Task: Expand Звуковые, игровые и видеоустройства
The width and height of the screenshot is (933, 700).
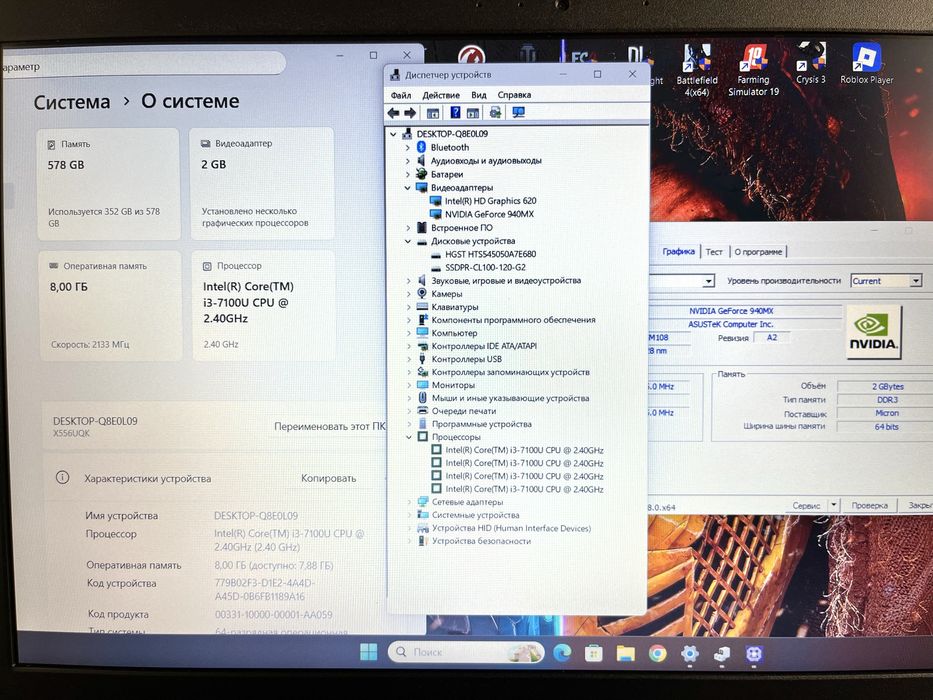Action: click(408, 280)
